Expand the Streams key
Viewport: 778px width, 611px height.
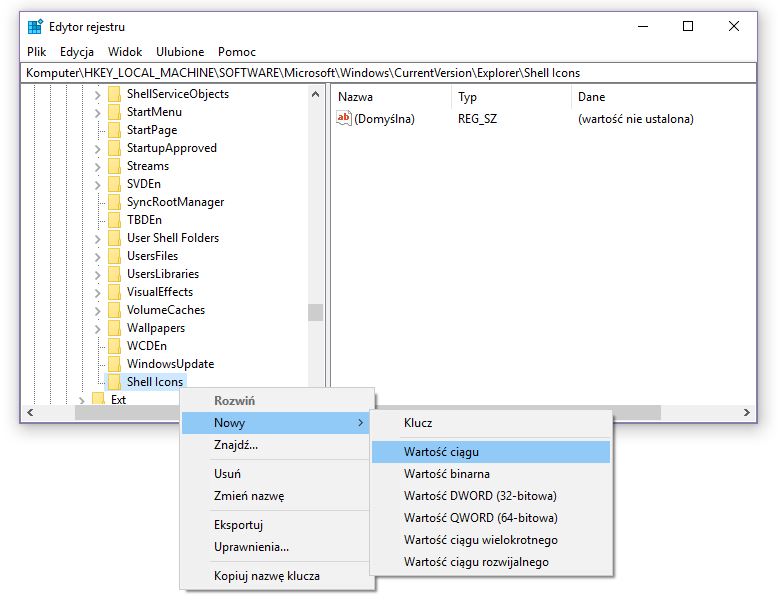(x=97, y=167)
